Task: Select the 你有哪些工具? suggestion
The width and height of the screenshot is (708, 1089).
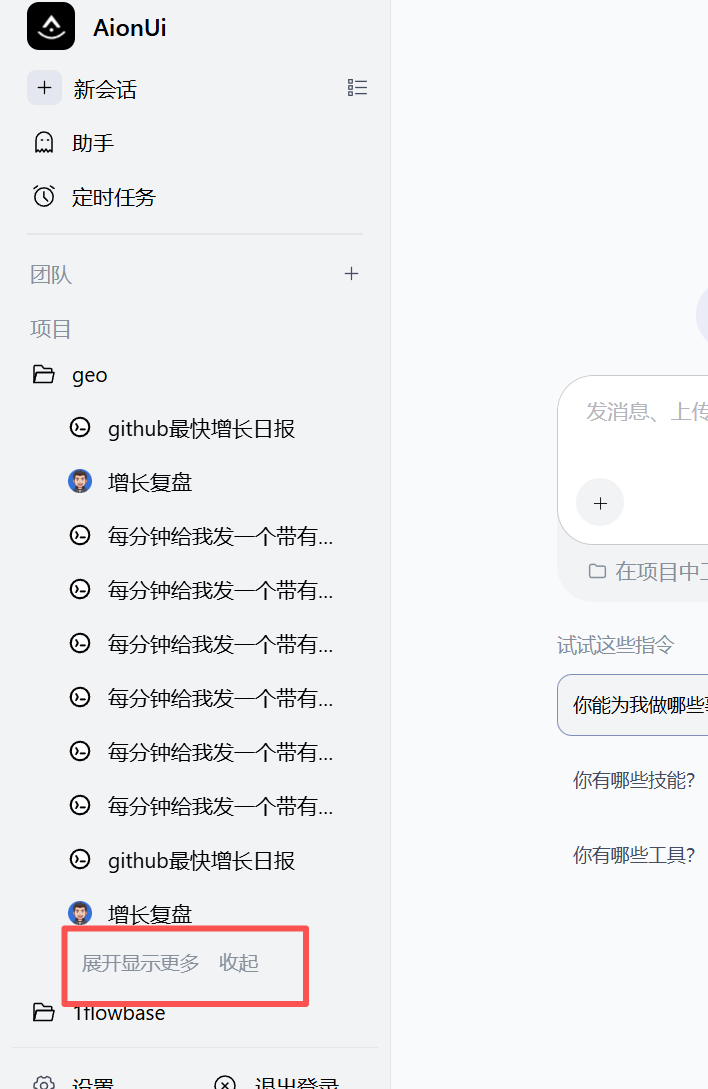Action: click(x=634, y=855)
